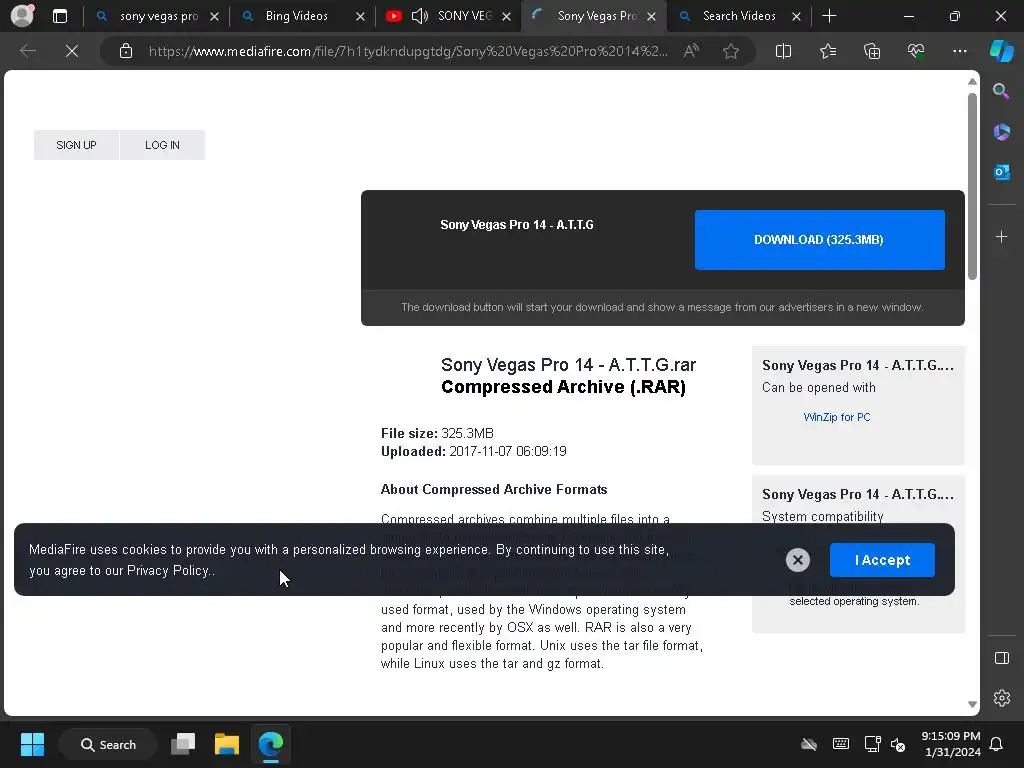Click the "System compatibility" label
The image size is (1024, 768).
822,517
